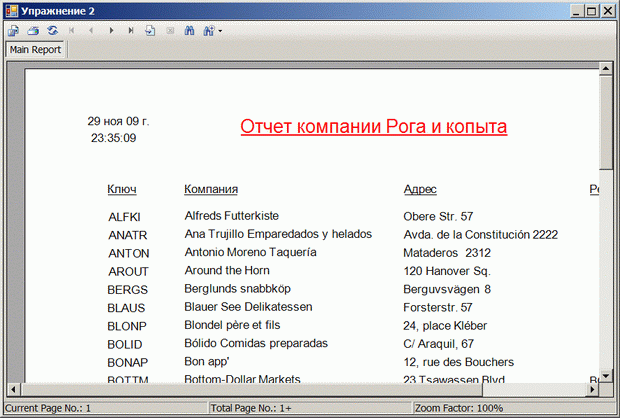Click the Find Text binoculars icon

(190, 31)
